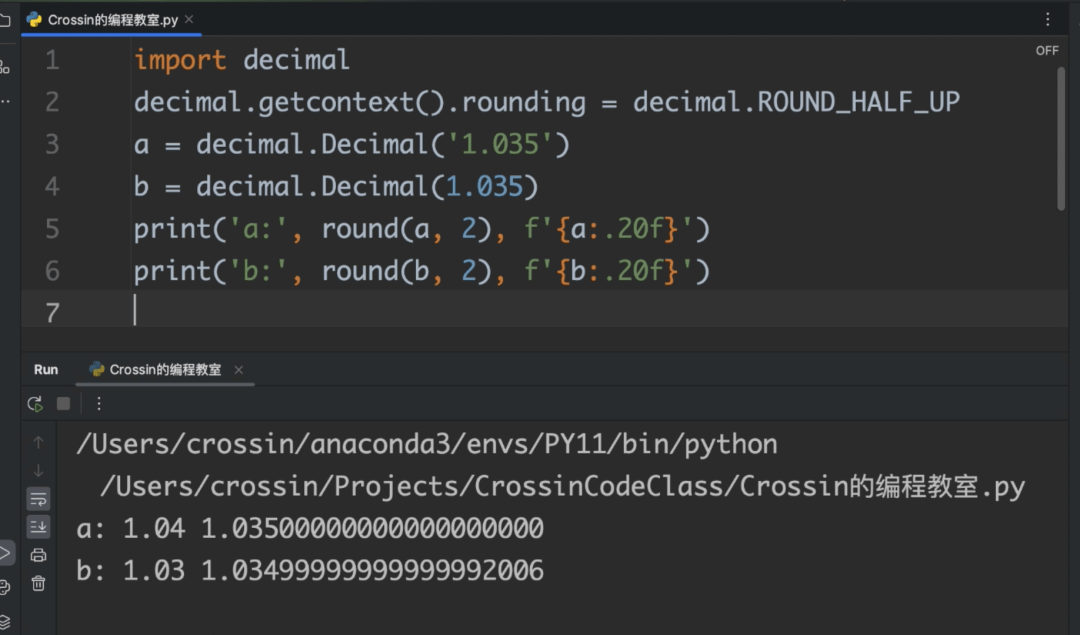Rerun the Crossin script
This screenshot has width=1080, height=635.
(35, 404)
